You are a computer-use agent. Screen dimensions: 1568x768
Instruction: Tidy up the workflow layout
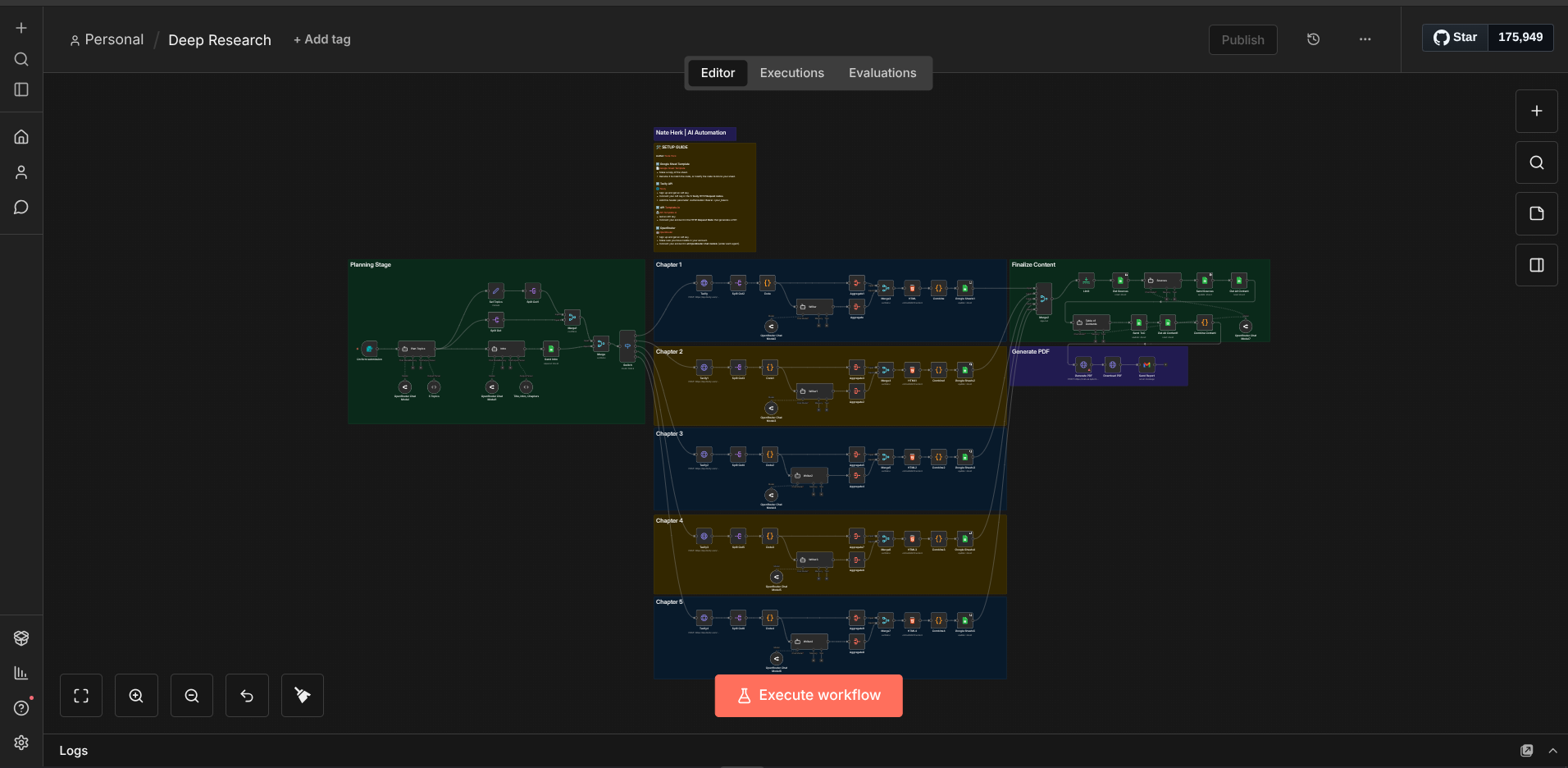pos(302,695)
